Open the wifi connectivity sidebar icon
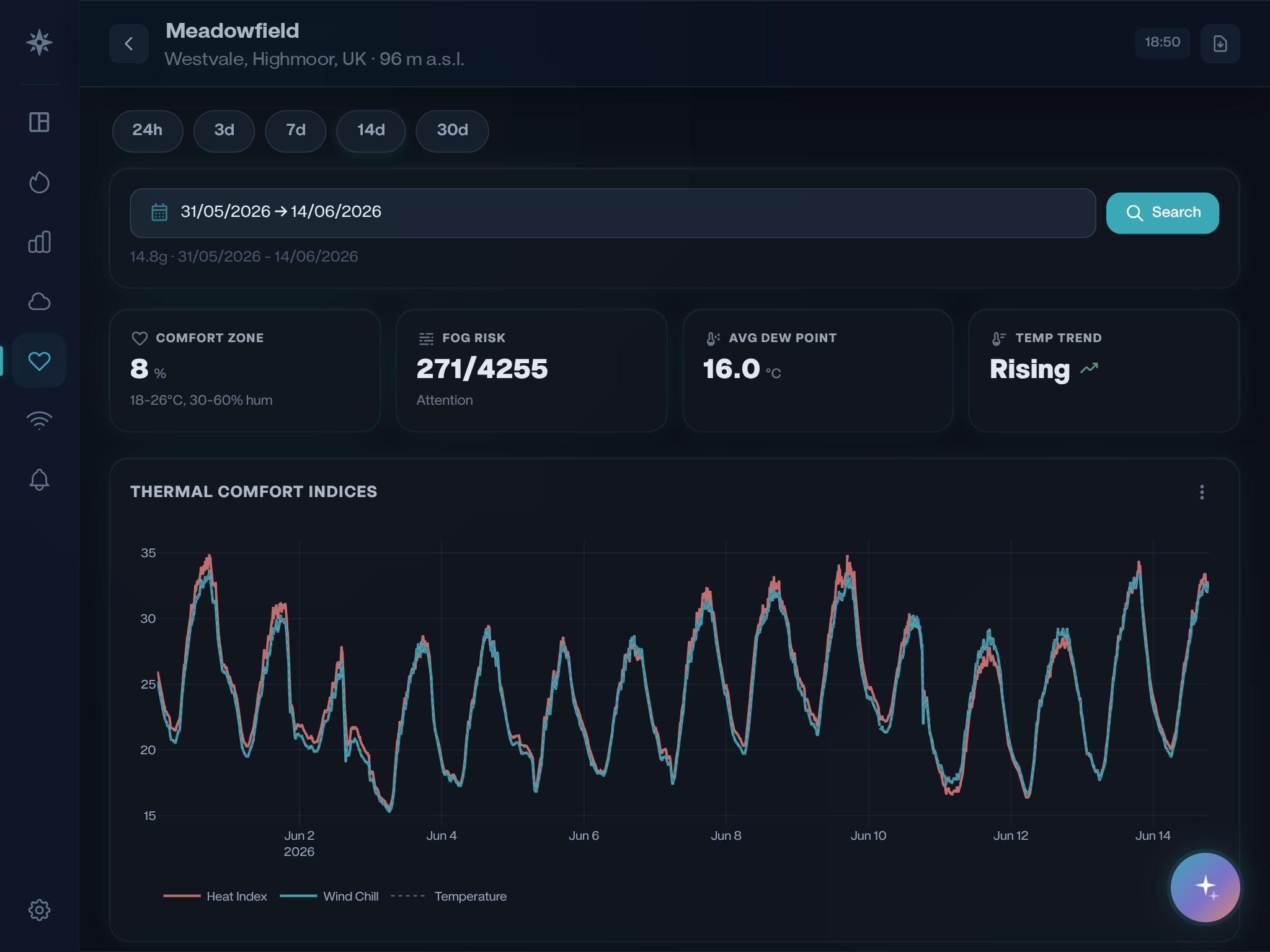This screenshot has height=952, width=1270. click(x=39, y=420)
